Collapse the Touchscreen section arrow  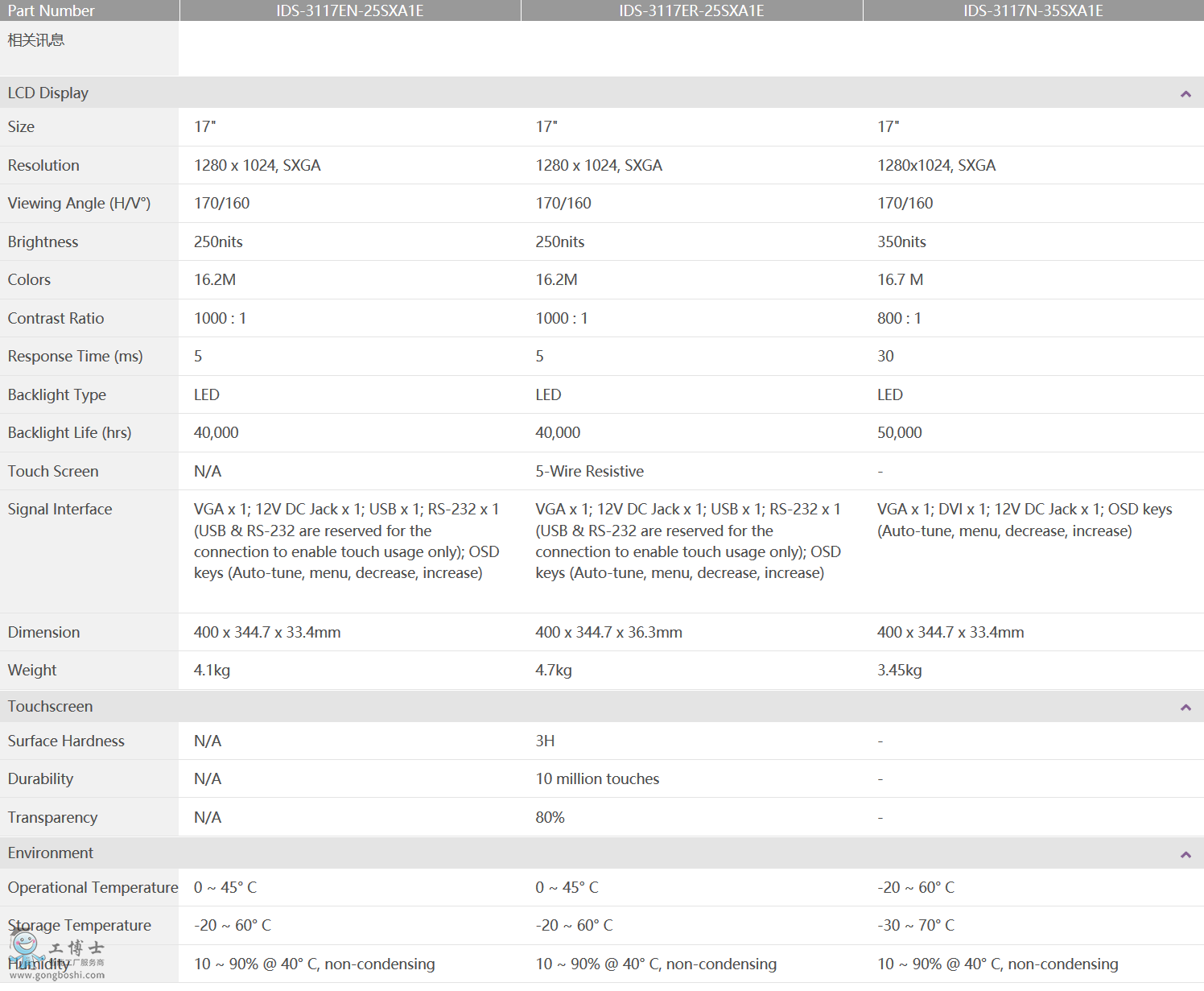click(1185, 708)
